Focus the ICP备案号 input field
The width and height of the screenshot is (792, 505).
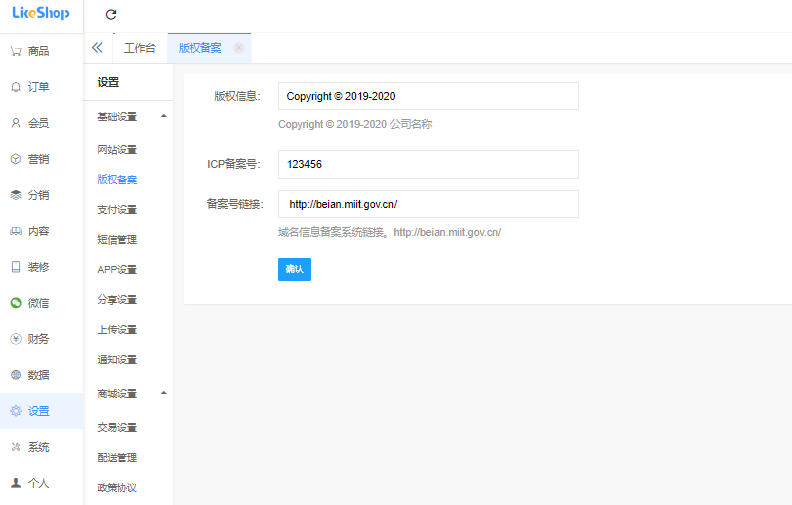[428, 164]
